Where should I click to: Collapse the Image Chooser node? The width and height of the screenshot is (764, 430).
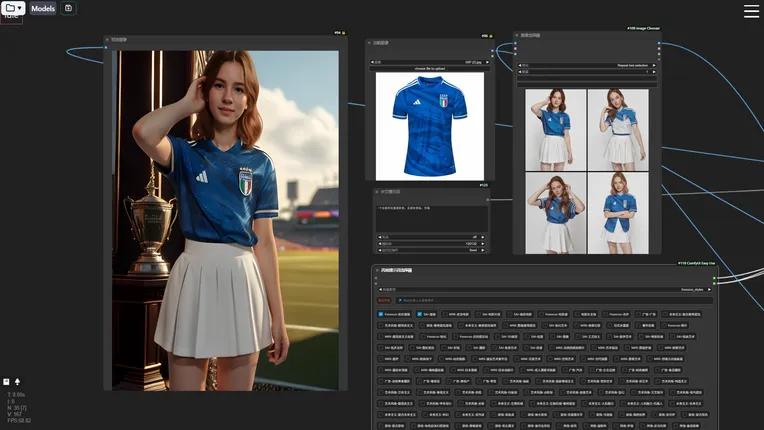518,35
